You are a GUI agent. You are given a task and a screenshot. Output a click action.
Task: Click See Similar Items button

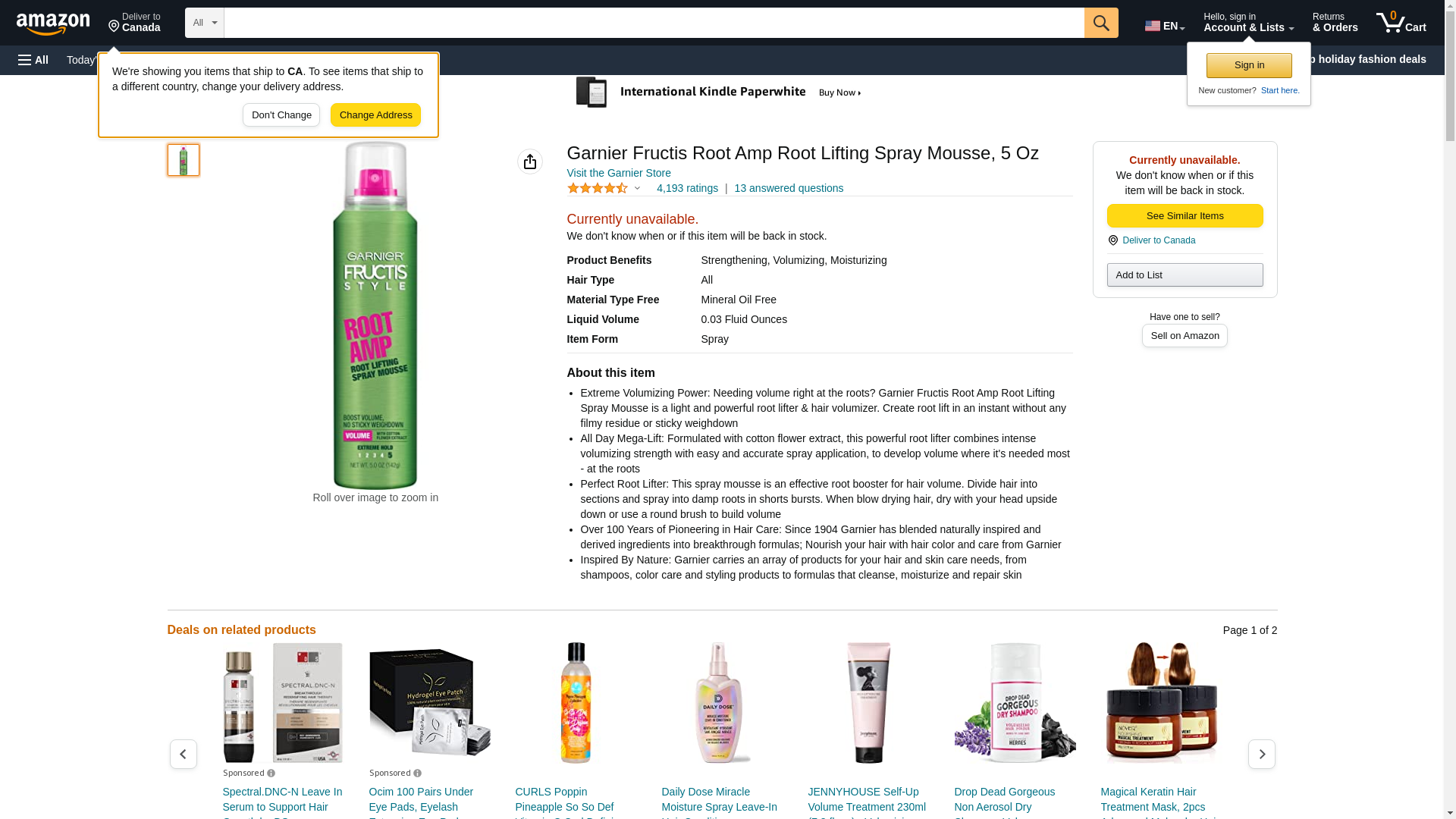[1185, 216]
